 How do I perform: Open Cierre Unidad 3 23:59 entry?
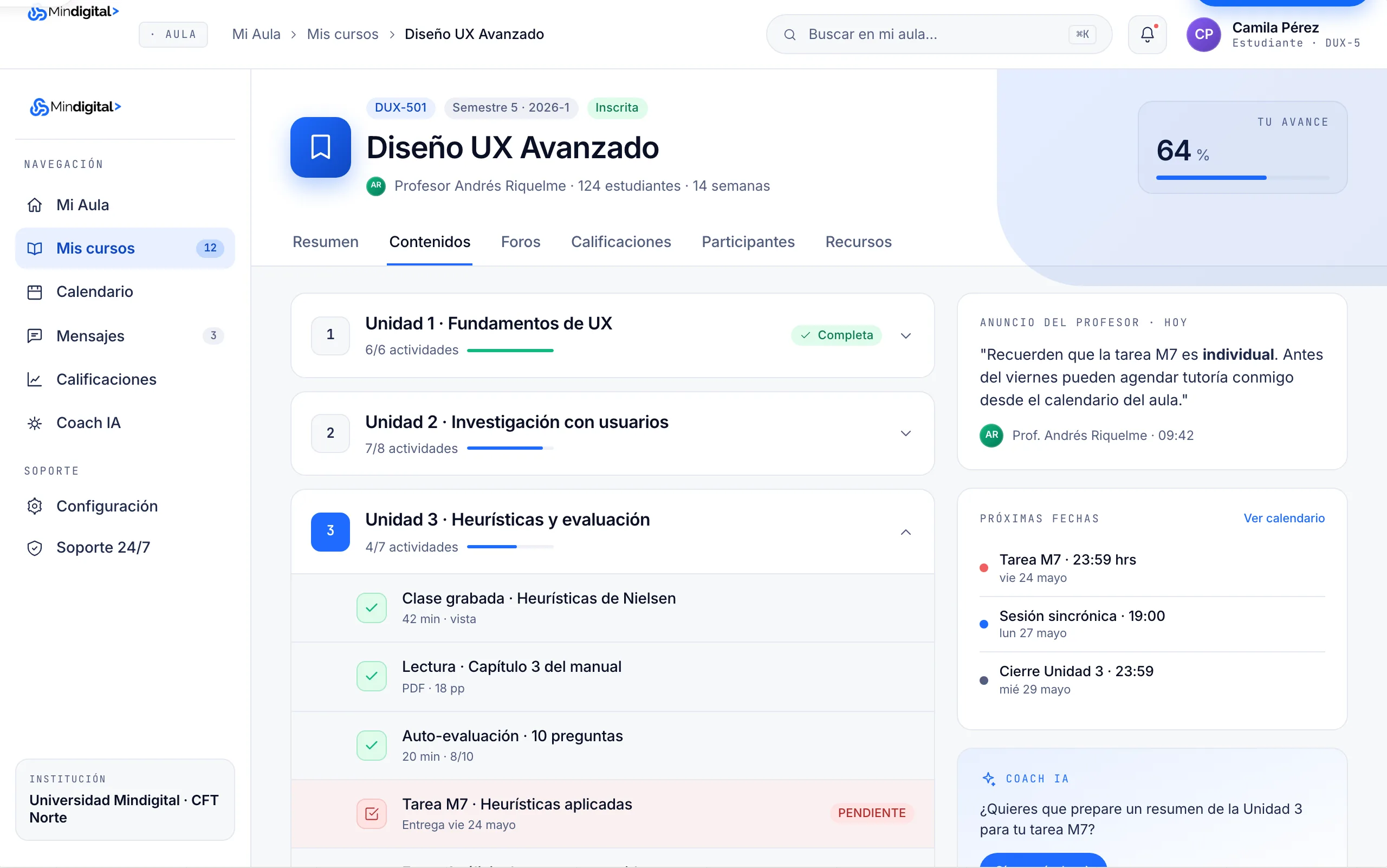click(x=1152, y=679)
